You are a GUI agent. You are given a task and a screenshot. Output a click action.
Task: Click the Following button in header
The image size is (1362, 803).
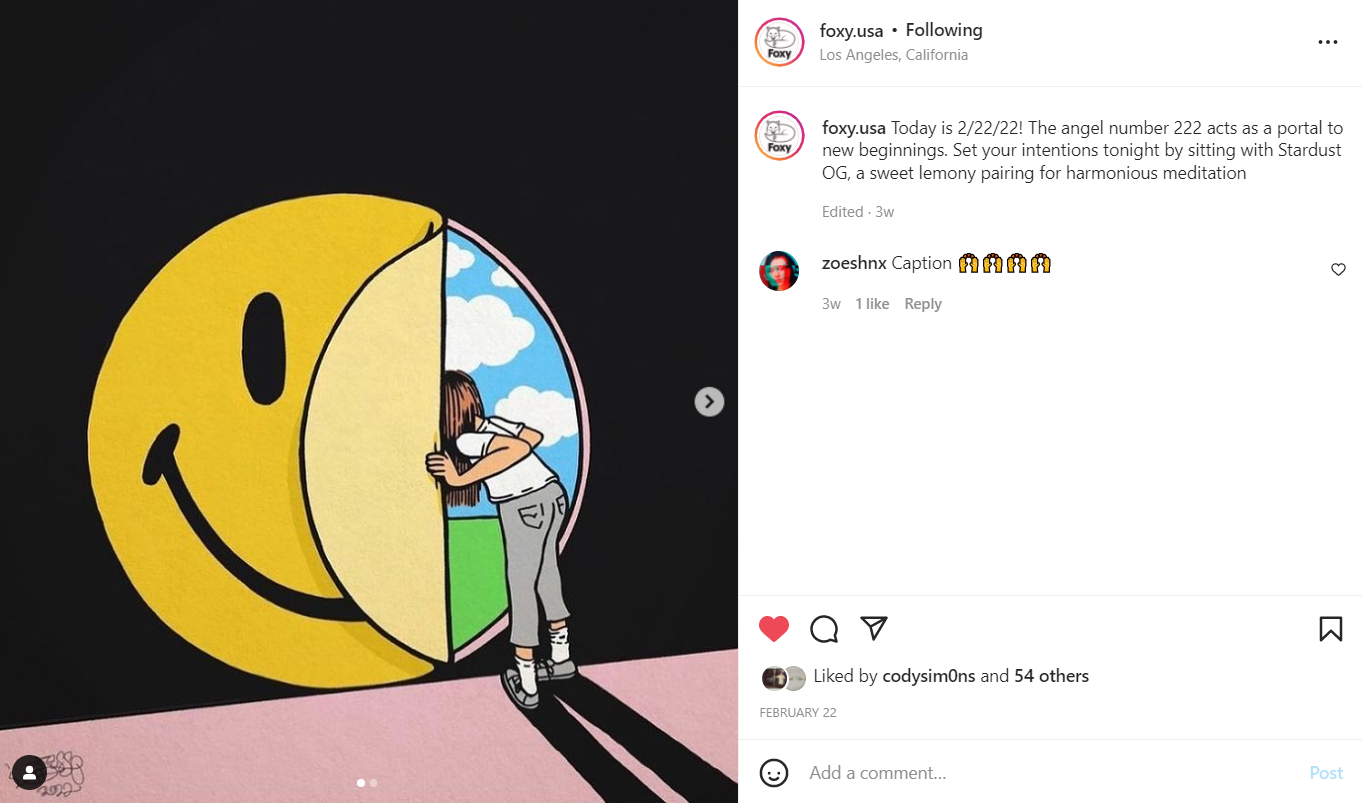click(944, 30)
